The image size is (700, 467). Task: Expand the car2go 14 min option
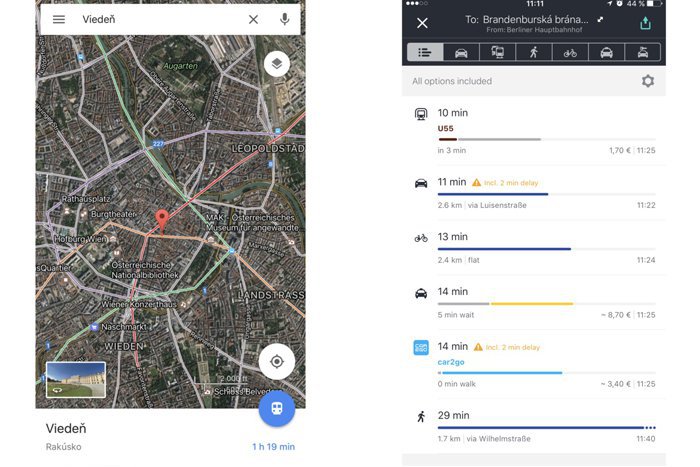click(x=534, y=363)
